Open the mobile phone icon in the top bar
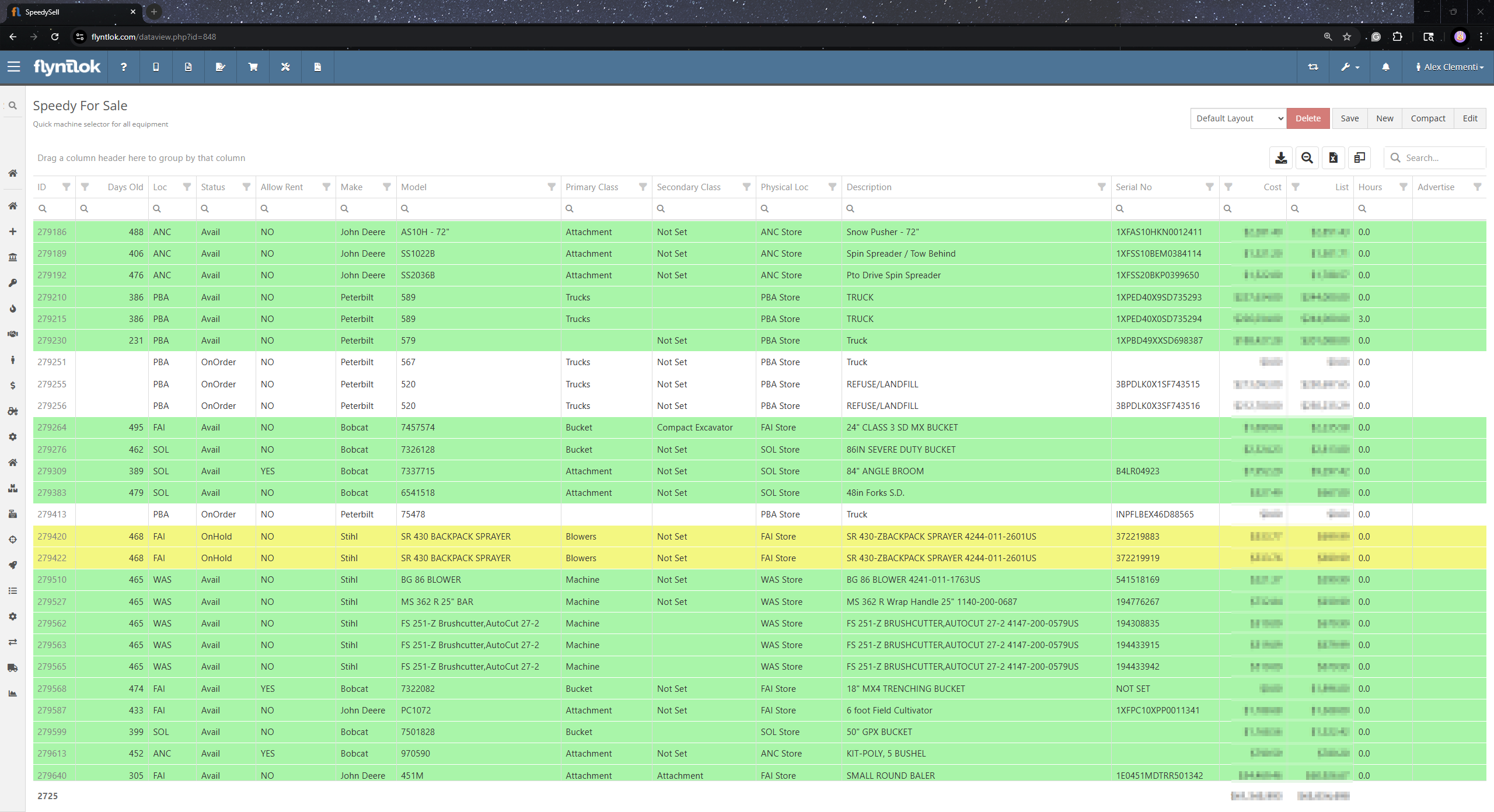The width and height of the screenshot is (1494, 812). 156,67
